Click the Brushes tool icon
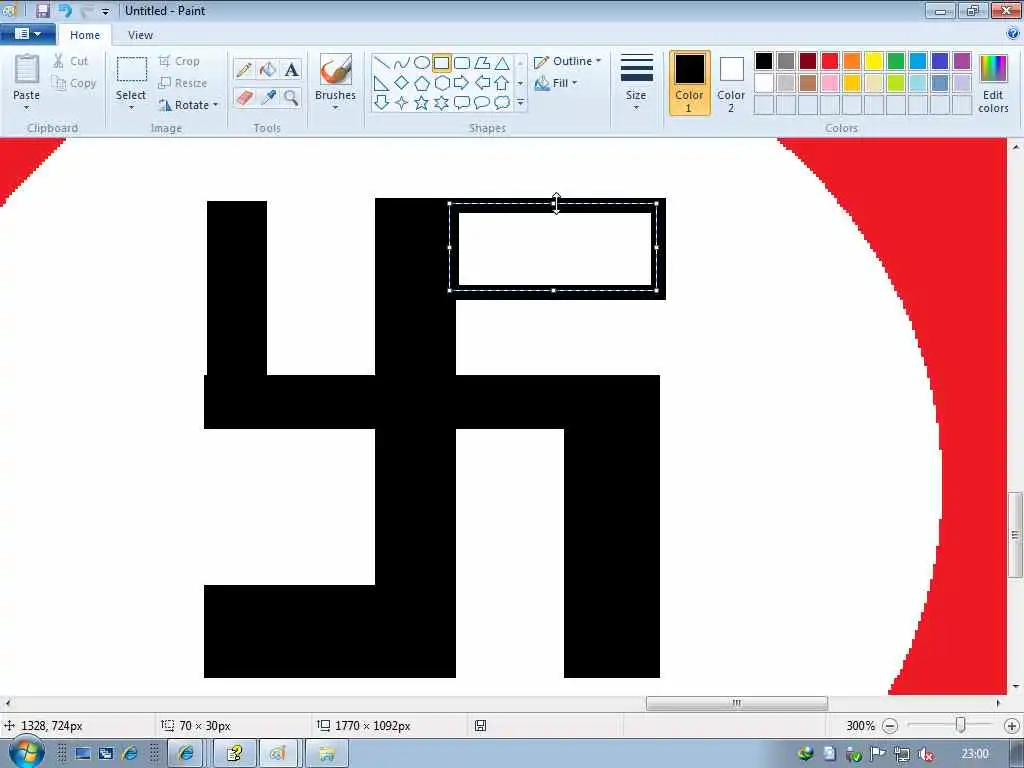Image resolution: width=1024 pixels, height=768 pixels. coord(336,69)
